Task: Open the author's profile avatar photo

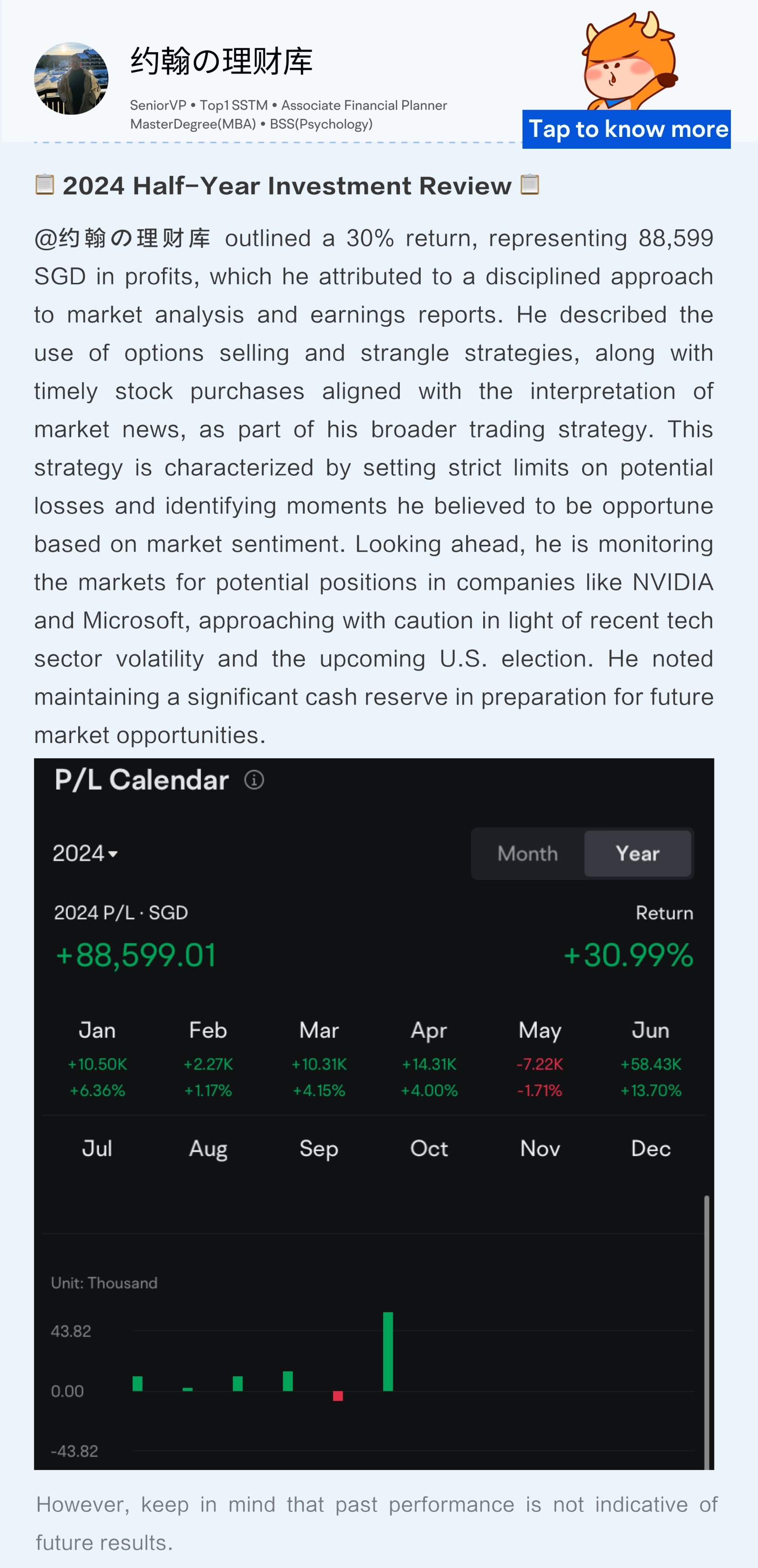Action: pos(71,79)
